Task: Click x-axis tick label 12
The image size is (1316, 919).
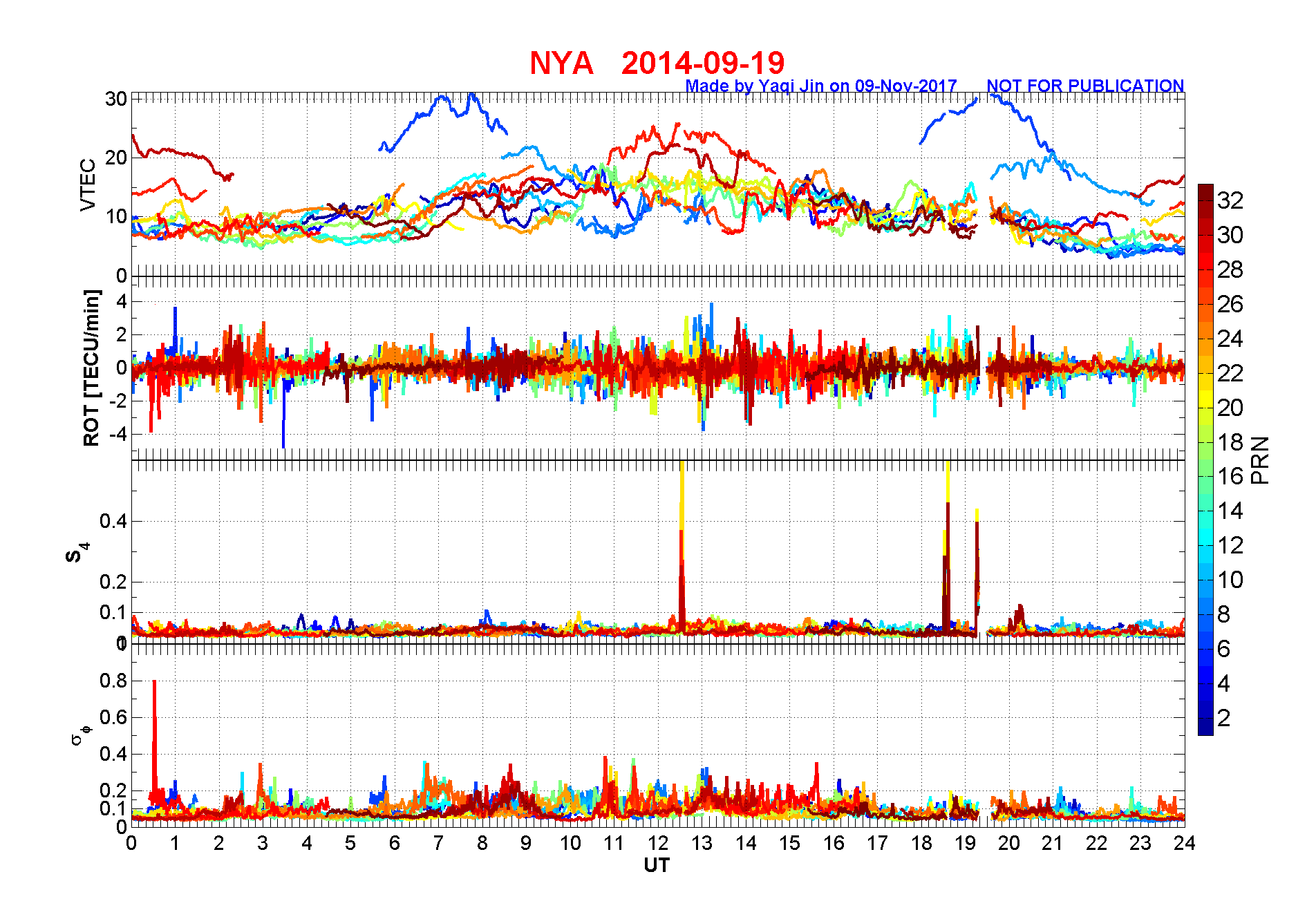Action: pos(658,843)
